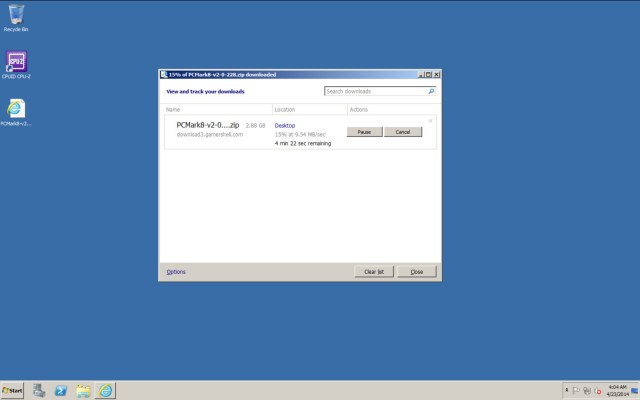The height and width of the screenshot is (400, 640).
Task: Pause the PCMark8 download
Action: (364, 132)
